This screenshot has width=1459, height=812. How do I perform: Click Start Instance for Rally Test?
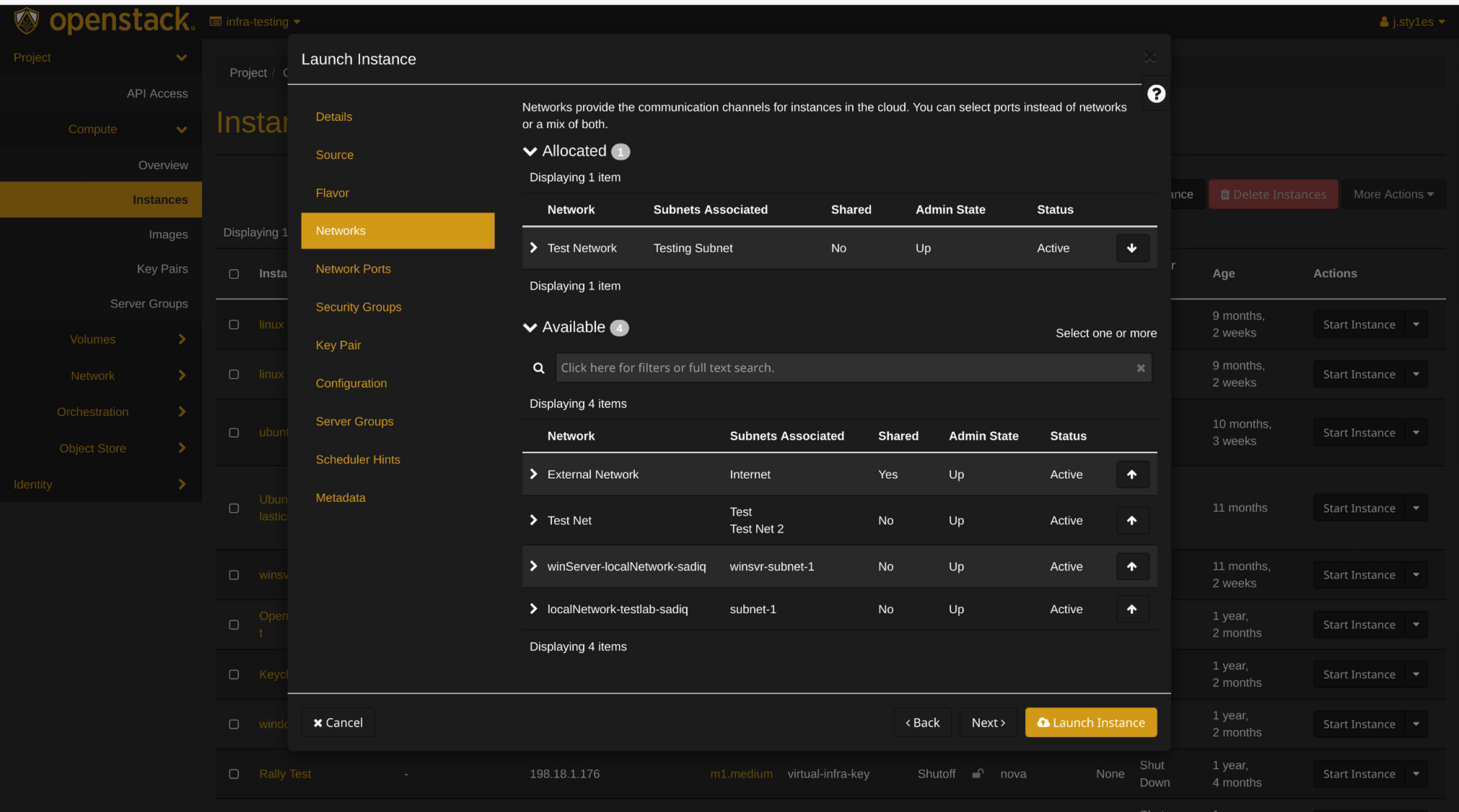(x=1359, y=774)
